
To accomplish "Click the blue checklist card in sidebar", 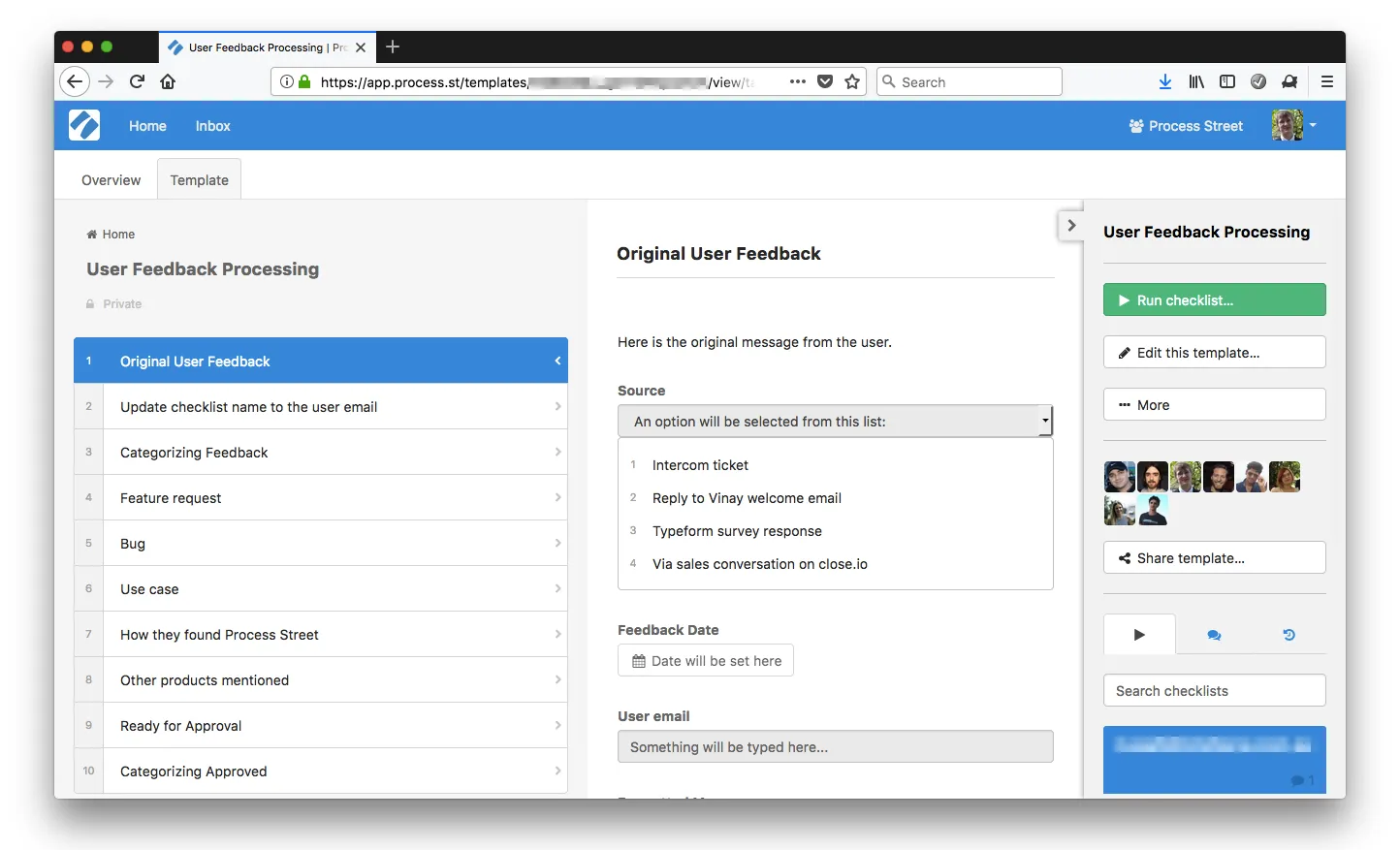I will (1214, 761).
